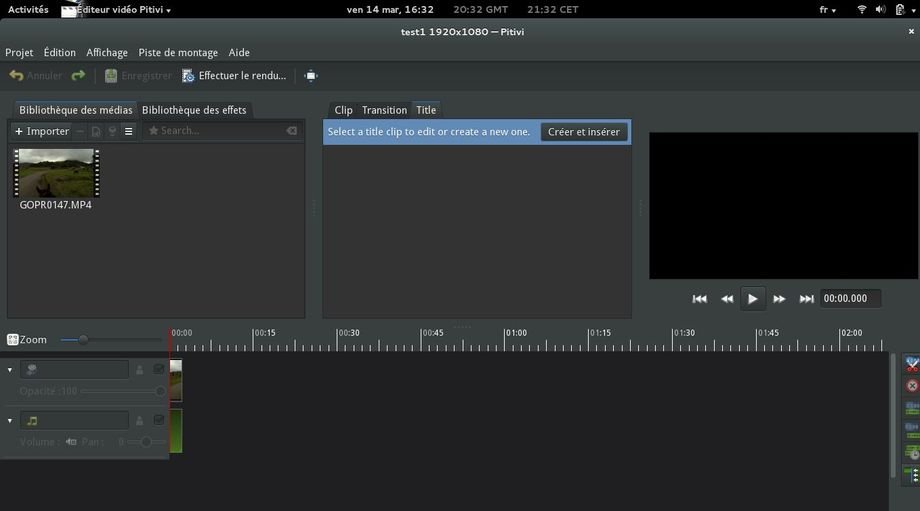Open the Piste de montage menu
The image size is (920, 511).
[x=178, y=52]
